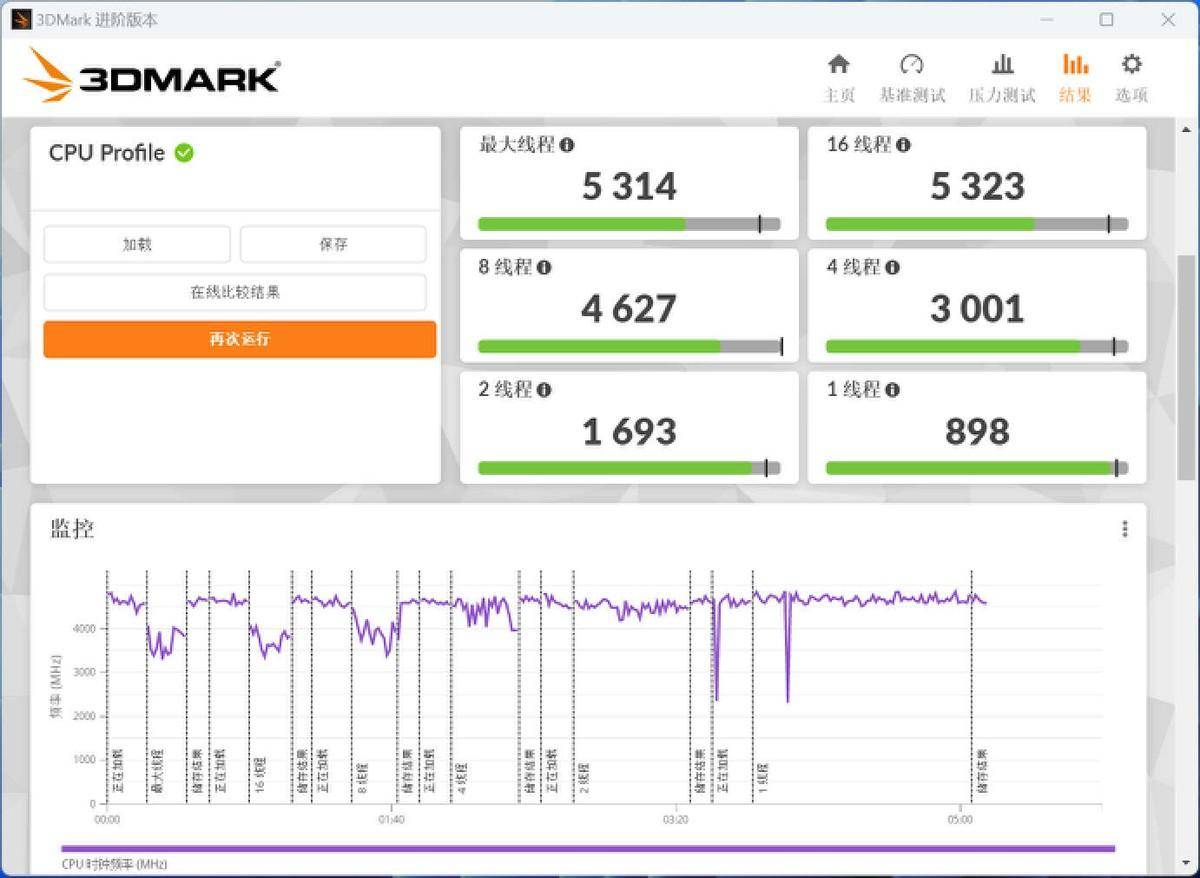The height and width of the screenshot is (878, 1200).
Task: Switch to the 结果 results tab
Action: 1075,78
